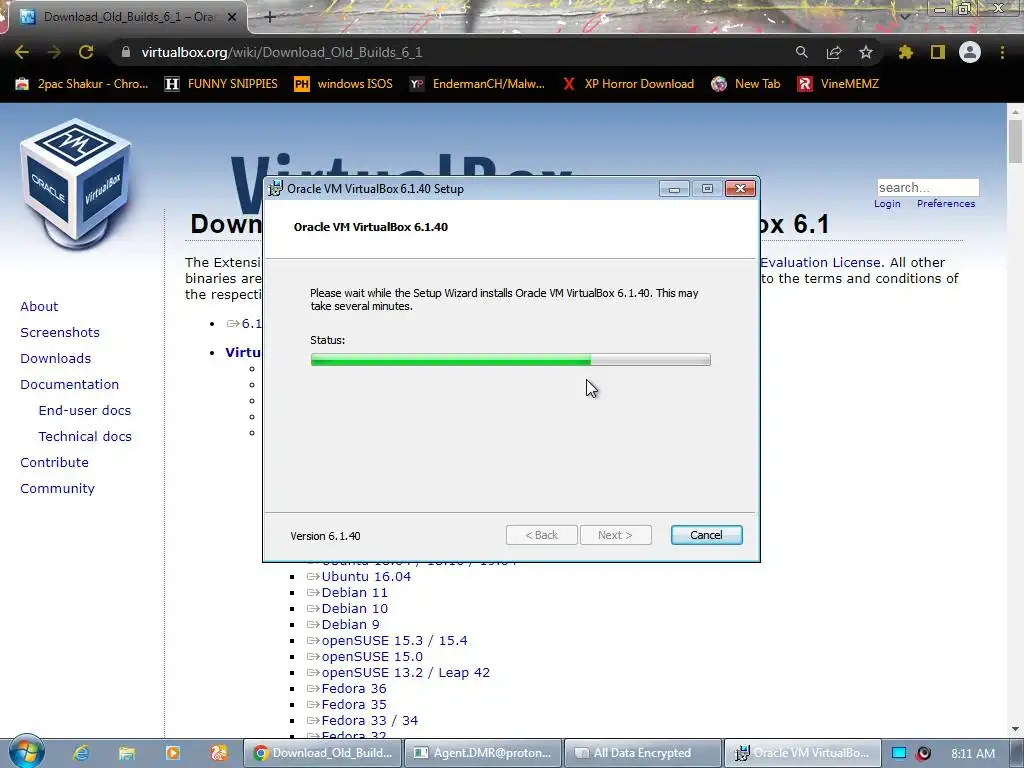Open the End-user docs link
Screen dimensions: 1024x768
point(85,411)
